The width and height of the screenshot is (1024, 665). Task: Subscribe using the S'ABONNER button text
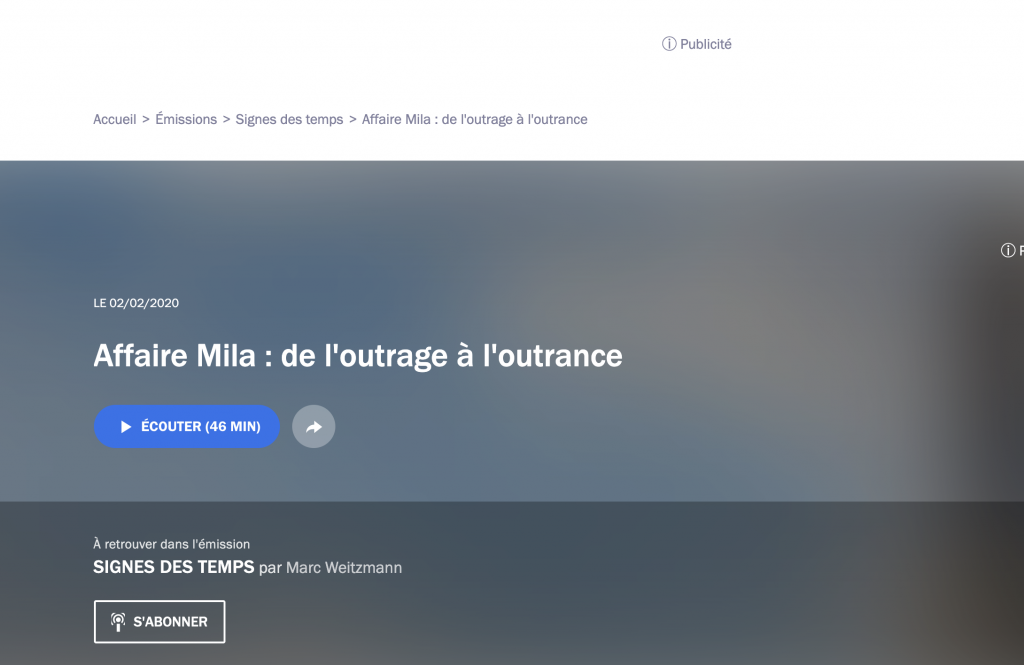coord(170,622)
